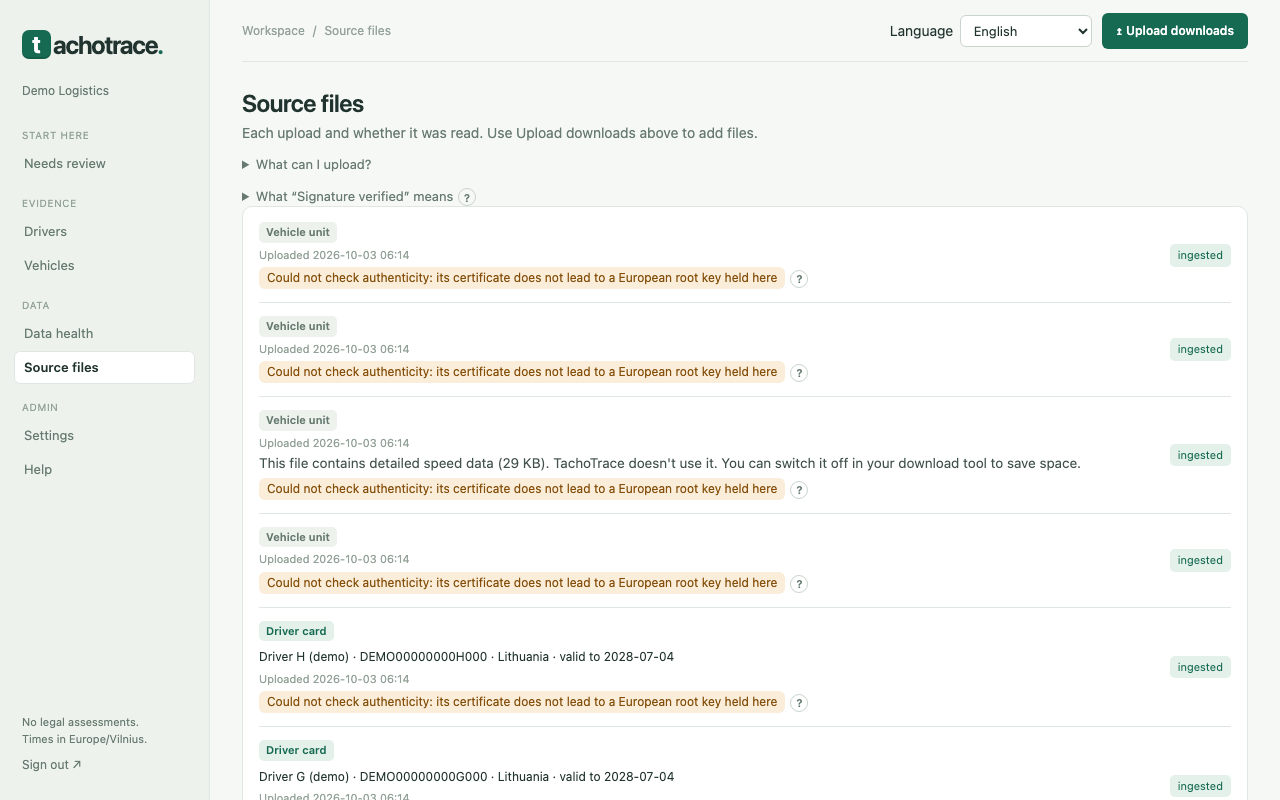Go to Vehicles page
1280x800 pixels.
[x=104, y=266]
